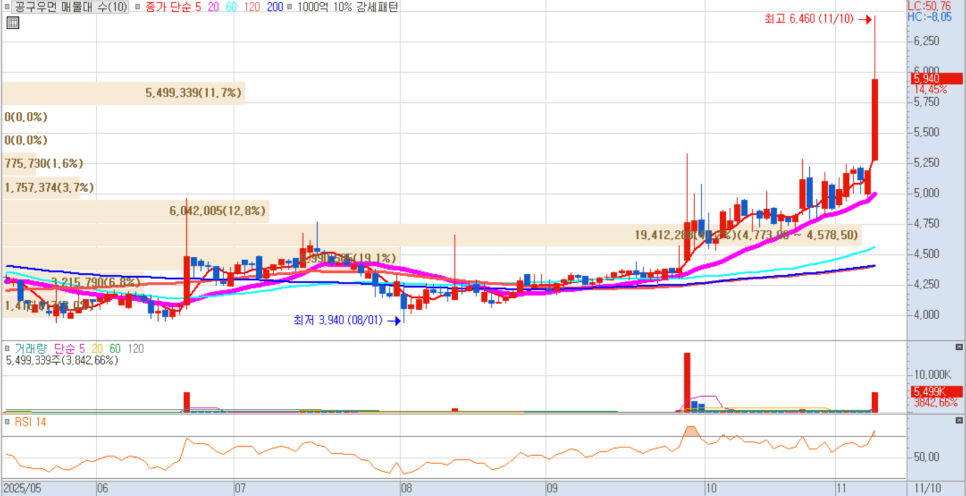Click the 4,750 price axis label
966x496 pixels.
(927, 224)
